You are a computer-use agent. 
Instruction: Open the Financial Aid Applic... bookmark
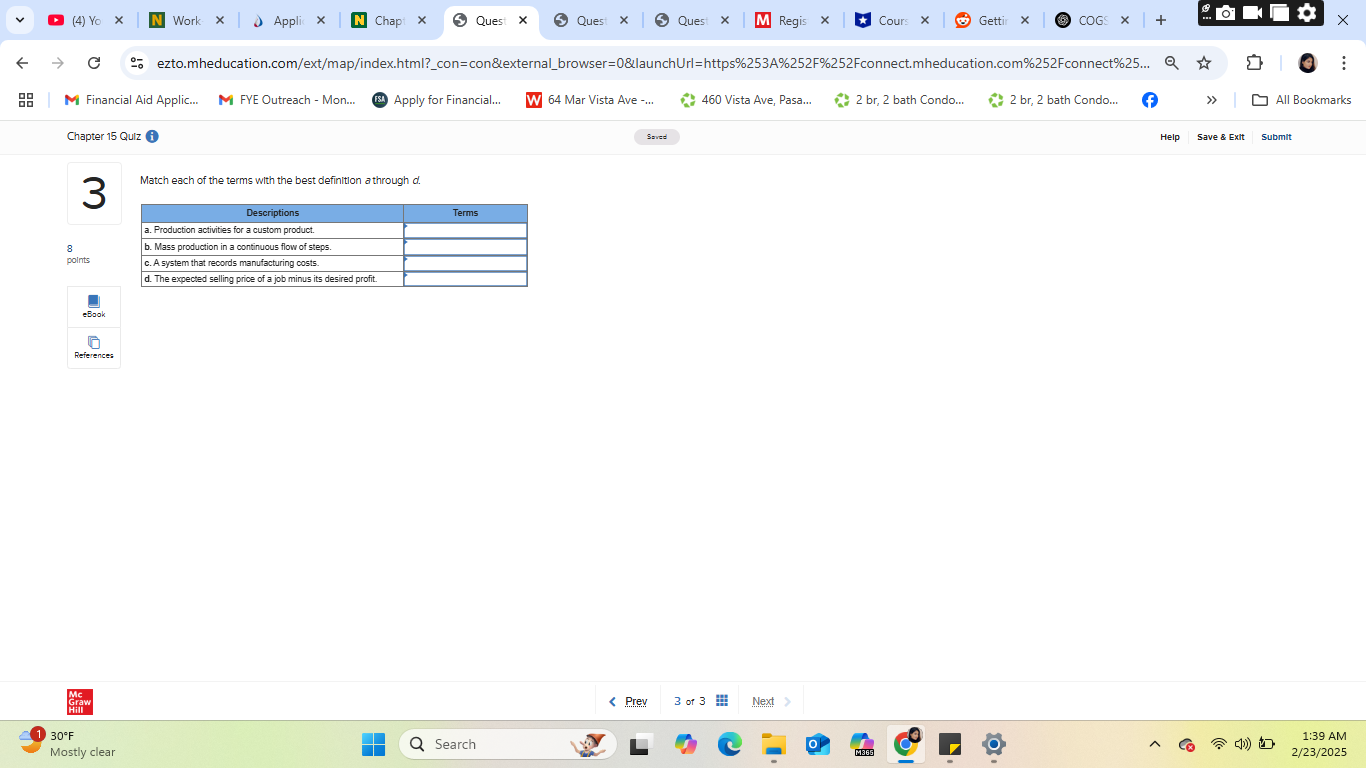coord(131,100)
